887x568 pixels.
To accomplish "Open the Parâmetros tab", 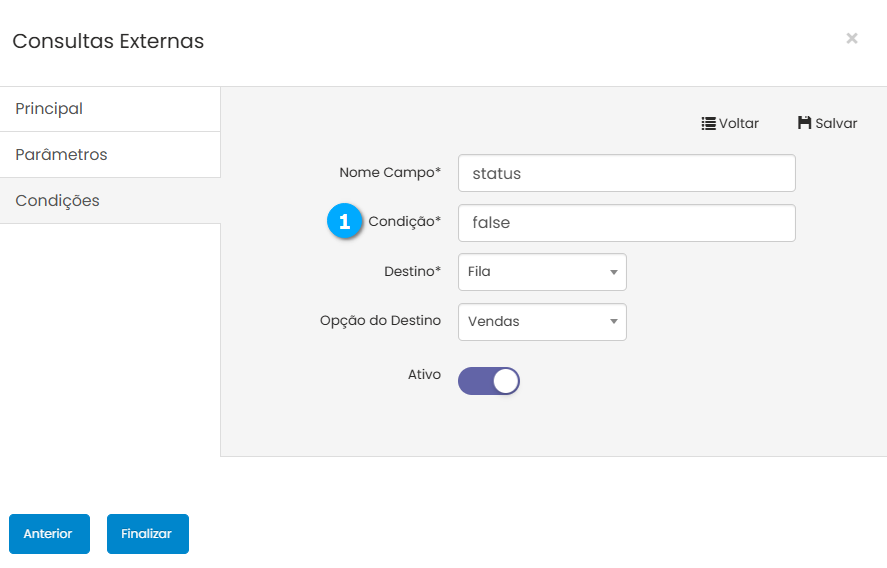I will [61, 155].
